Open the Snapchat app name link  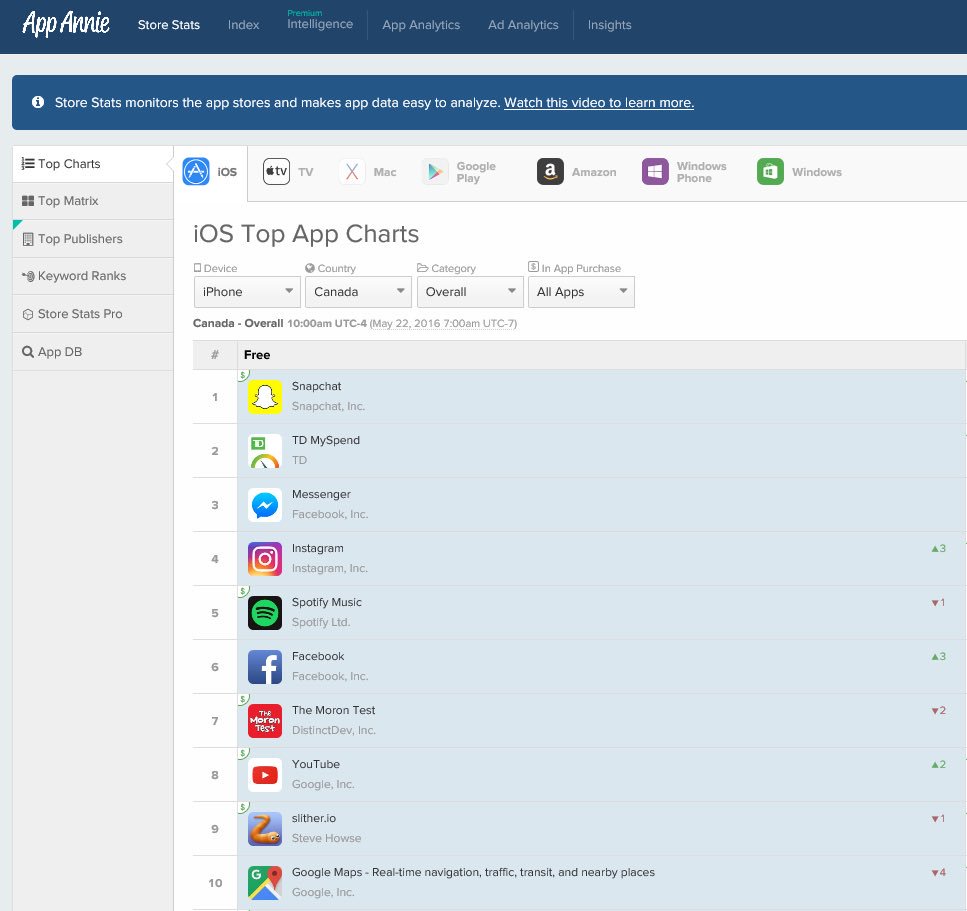click(316, 386)
